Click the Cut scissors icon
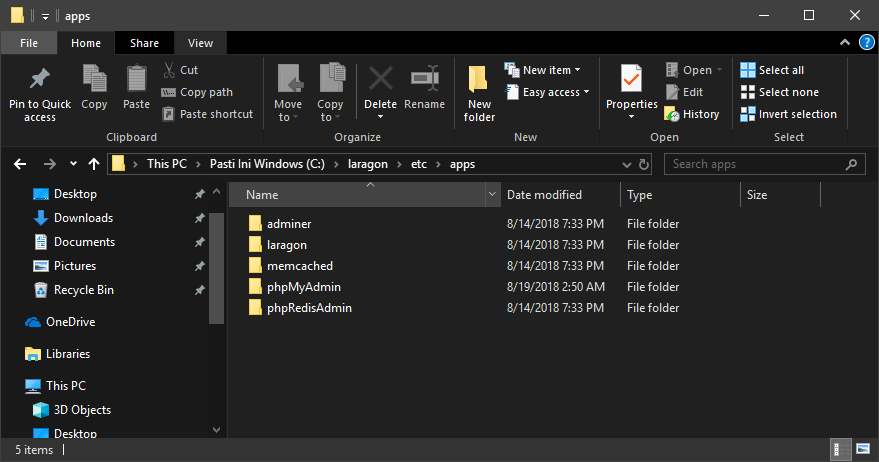This screenshot has height=462, width=879. [x=169, y=70]
